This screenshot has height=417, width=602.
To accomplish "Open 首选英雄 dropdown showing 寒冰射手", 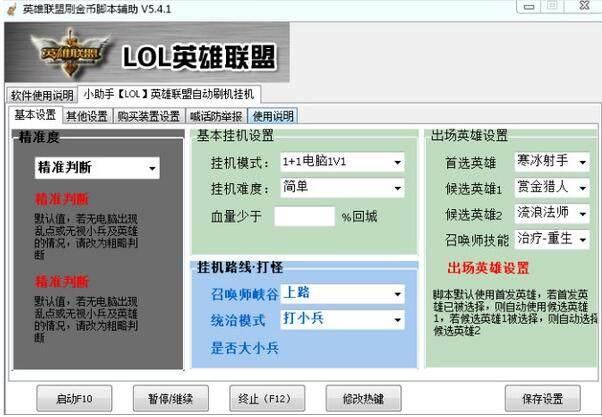I will pos(552,162).
